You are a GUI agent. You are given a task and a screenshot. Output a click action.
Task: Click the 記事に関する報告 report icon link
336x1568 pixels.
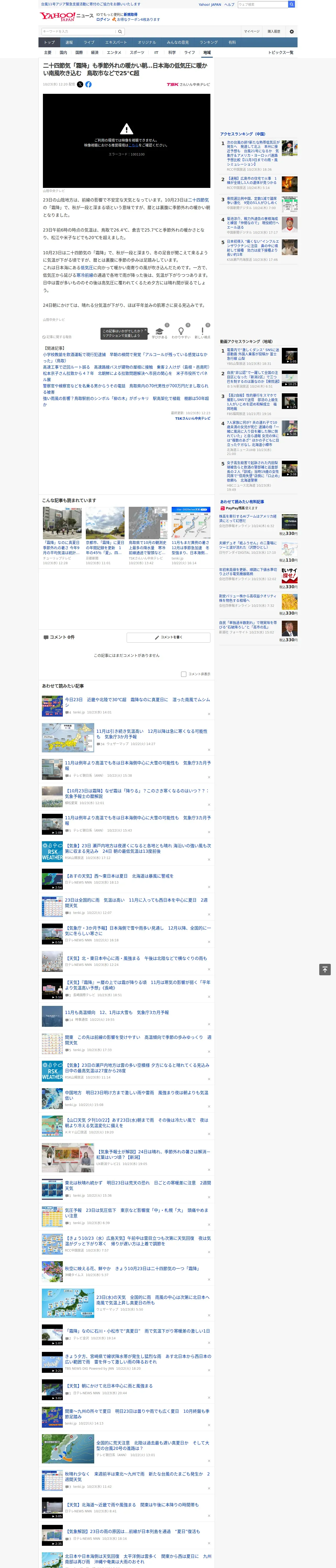point(57,337)
